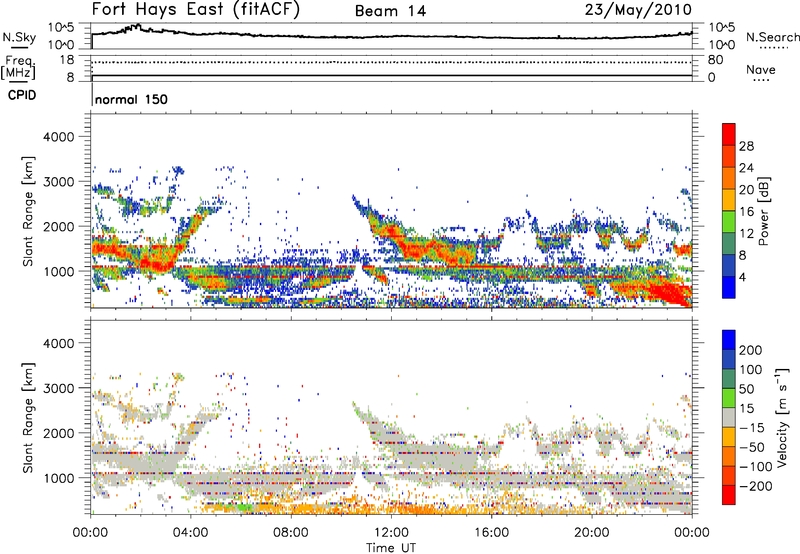The height and width of the screenshot is (554, 800).
Task: Click the "28" power colorbar value
Action: [x=746, y=146]
